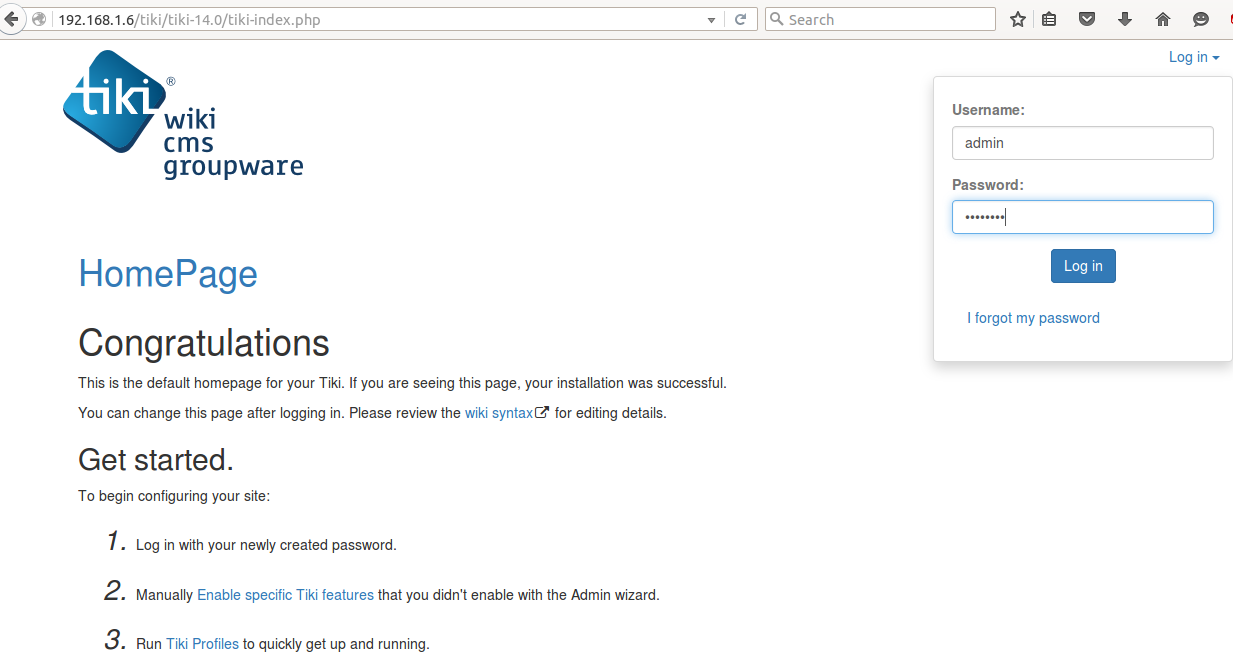Reload the page with the refresh icon

(x=741, y=20)
